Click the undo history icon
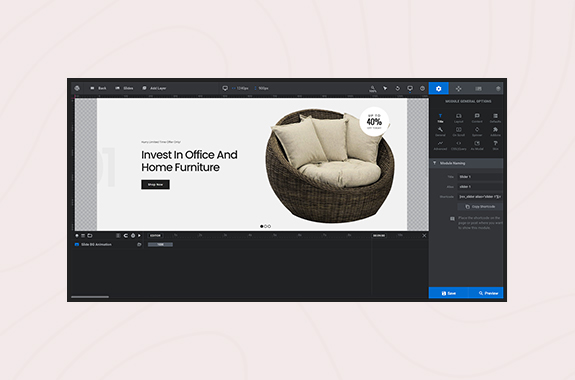575x380 pixels. pyautogui.click(x=398, y=88)
